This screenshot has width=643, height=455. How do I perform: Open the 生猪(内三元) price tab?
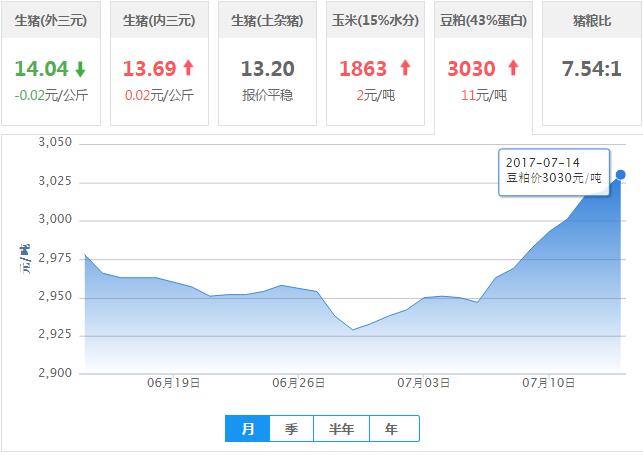pyautogui.click(x=159, y=63)
